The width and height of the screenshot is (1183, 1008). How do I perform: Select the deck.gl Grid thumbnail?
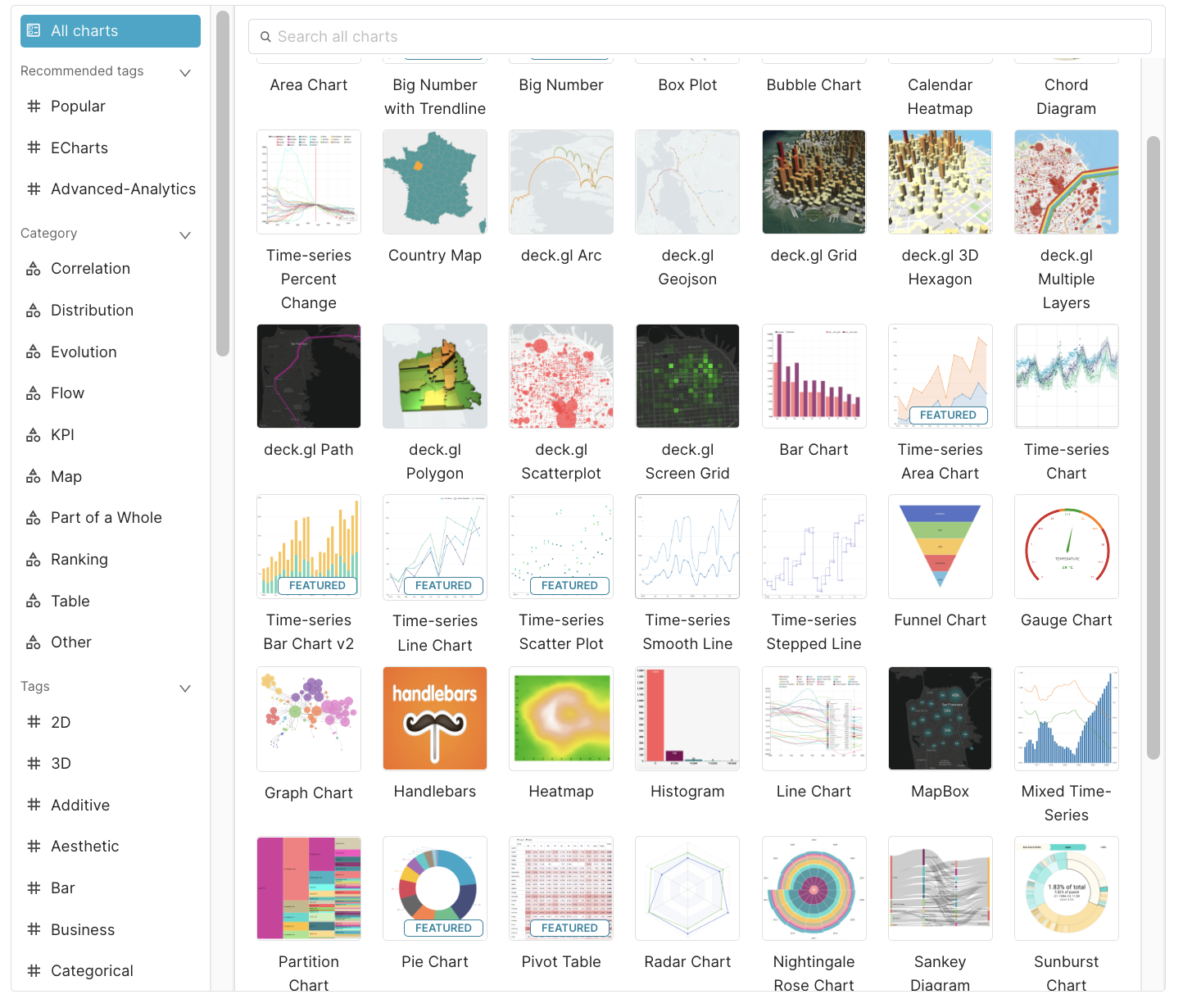coord(814,182)
